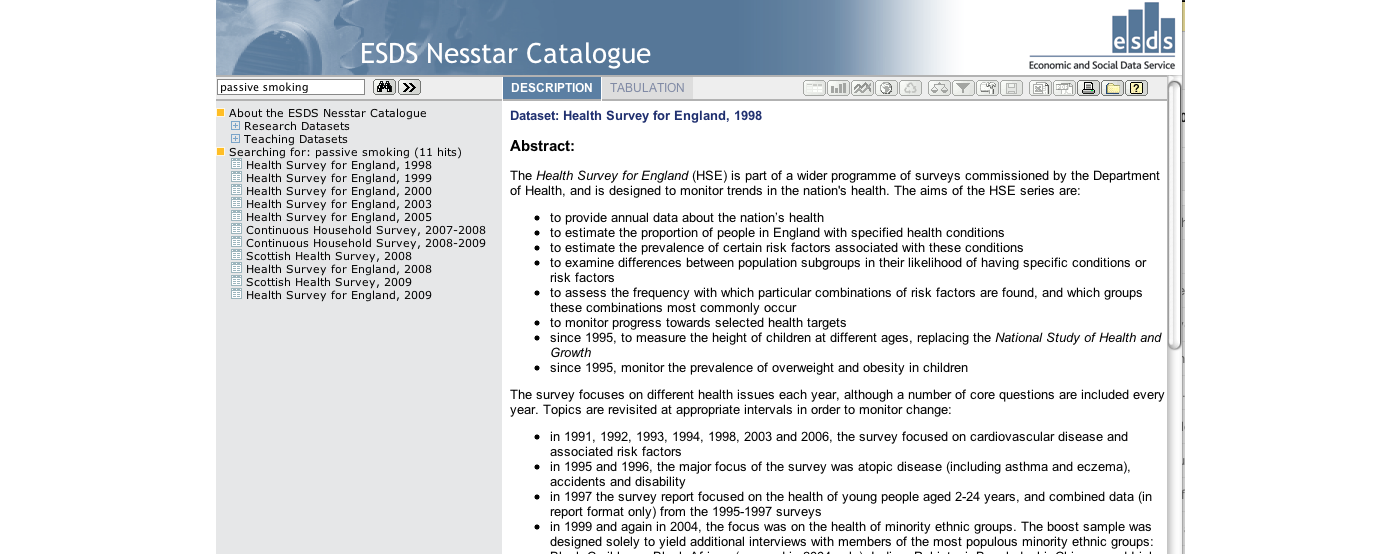Open the help question mark icon
The height and width of the screenshot is (554, 1400).
coord(1136,89)
